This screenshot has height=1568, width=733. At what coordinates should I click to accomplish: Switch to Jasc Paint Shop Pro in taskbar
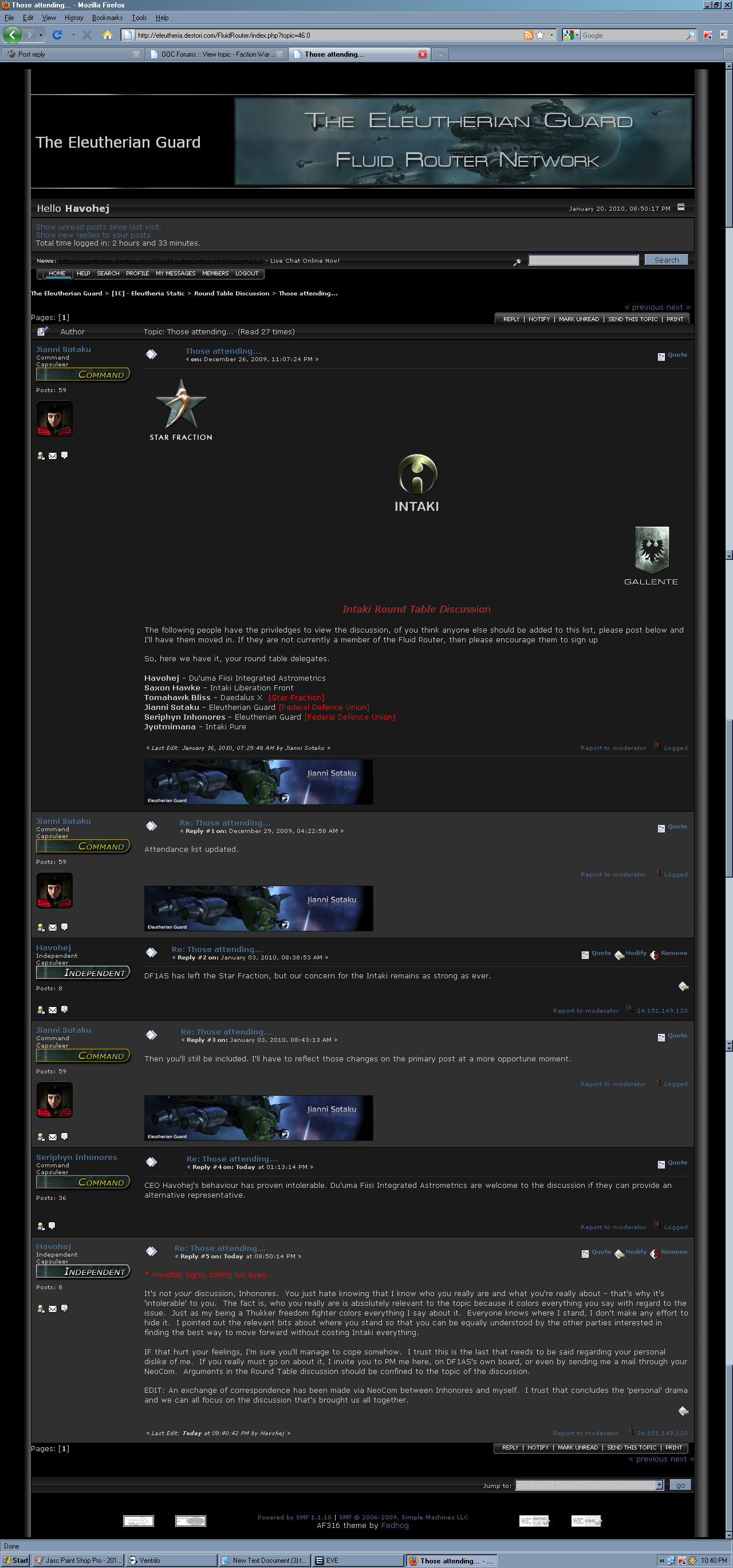coord(78,1560)
